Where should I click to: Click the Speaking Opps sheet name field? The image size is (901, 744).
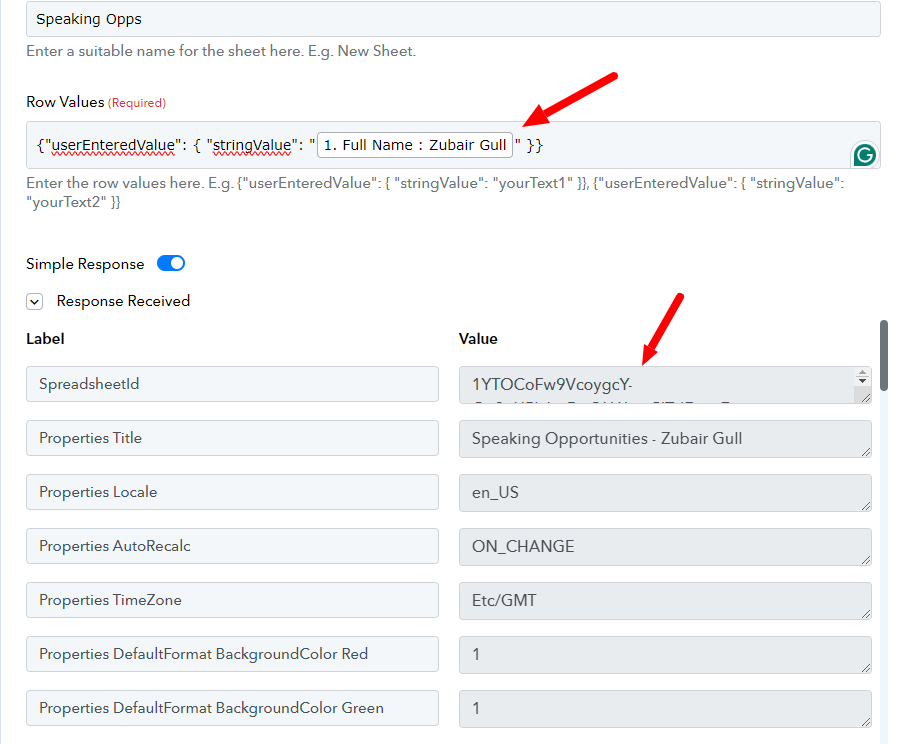(x=453, y=19)
